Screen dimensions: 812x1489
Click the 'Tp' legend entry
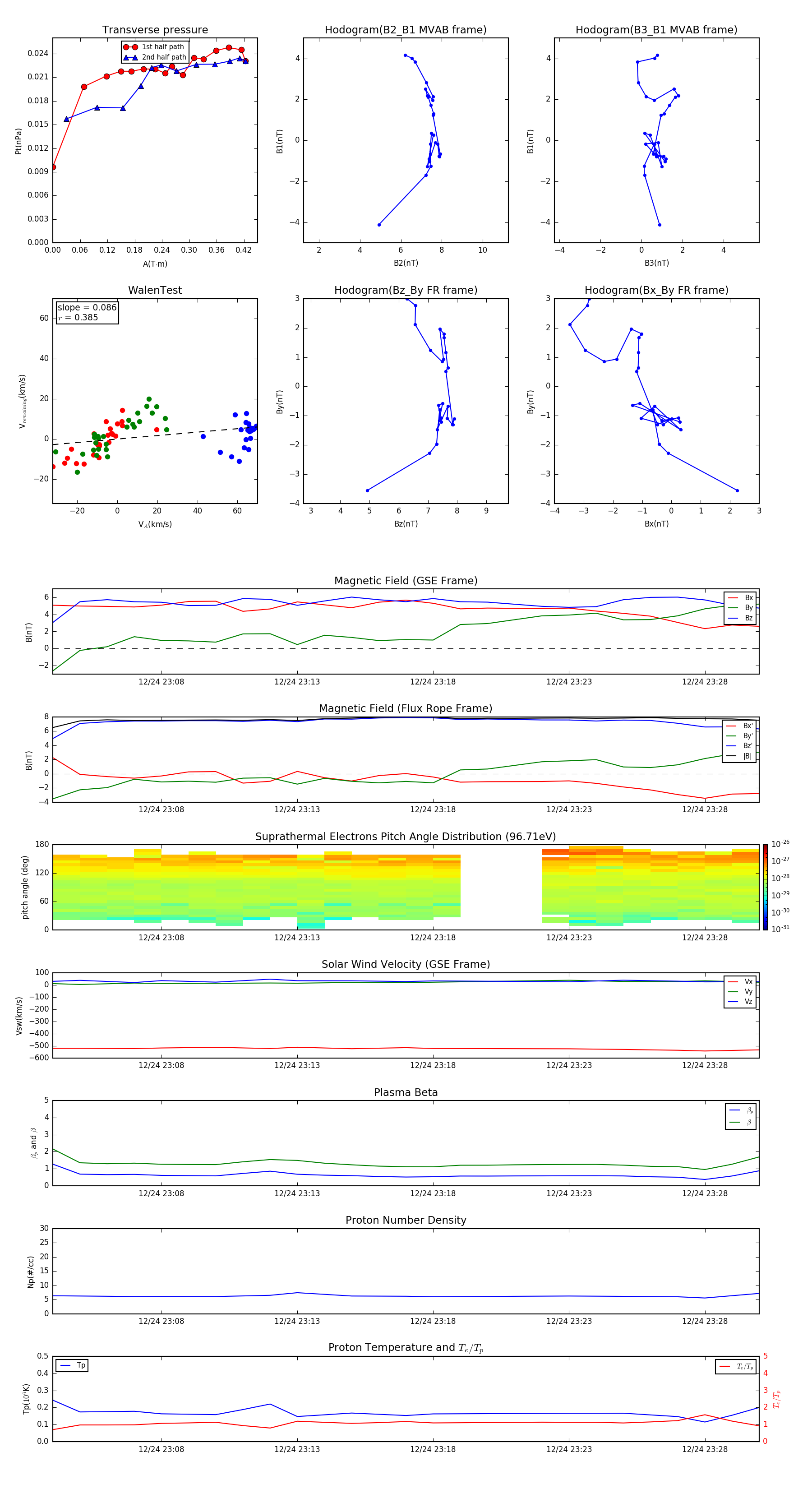click(72, 1365)
